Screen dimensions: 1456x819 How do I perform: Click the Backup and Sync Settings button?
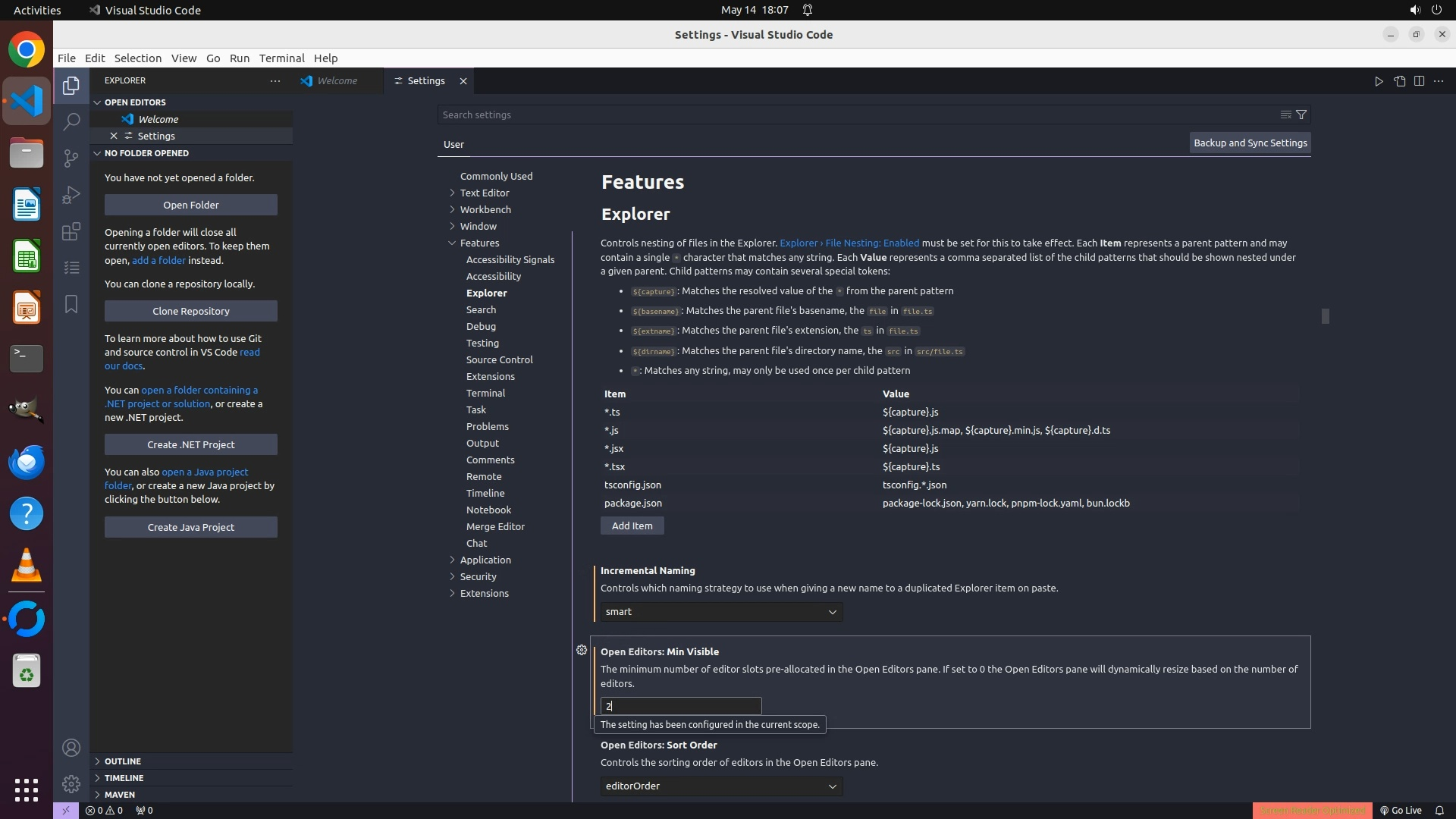coord(1250,143)
